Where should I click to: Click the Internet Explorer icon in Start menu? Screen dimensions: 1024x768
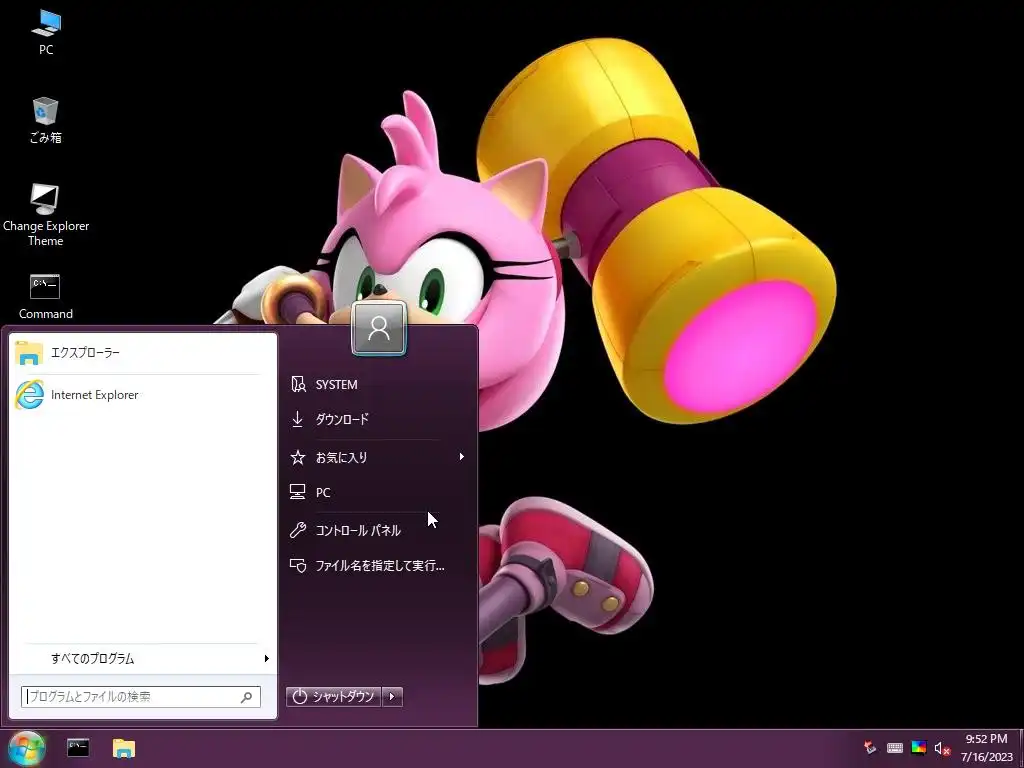tap(29, 394)
